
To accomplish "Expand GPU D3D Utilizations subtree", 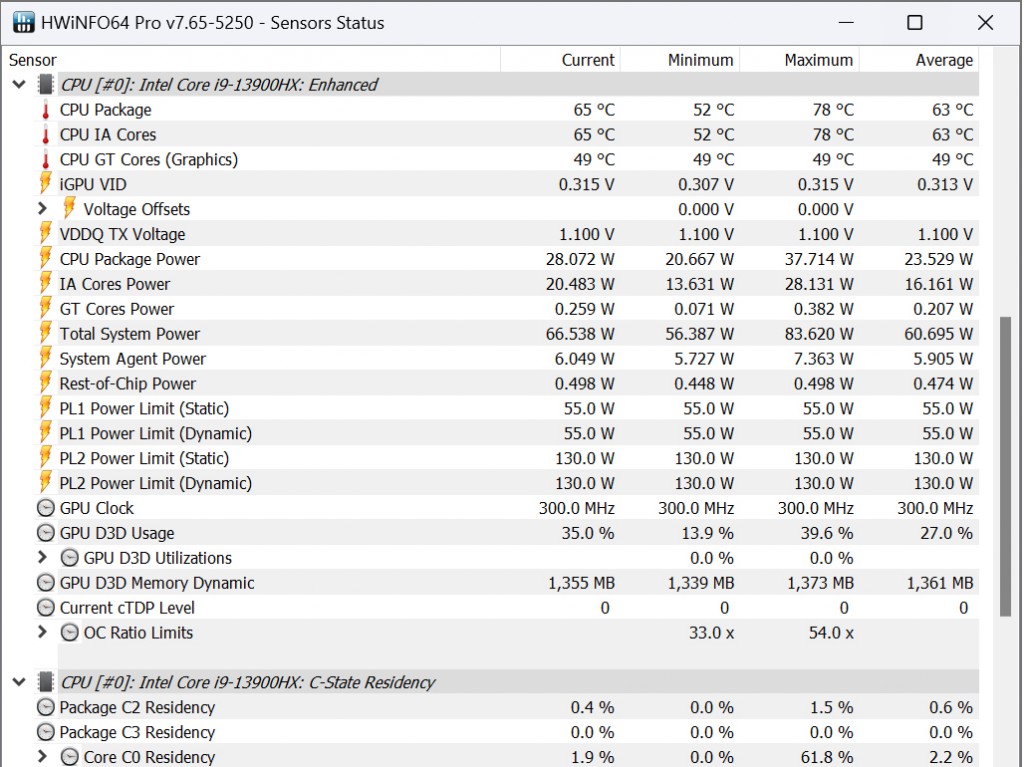I will pyautogui.click(x=42, y=558).
